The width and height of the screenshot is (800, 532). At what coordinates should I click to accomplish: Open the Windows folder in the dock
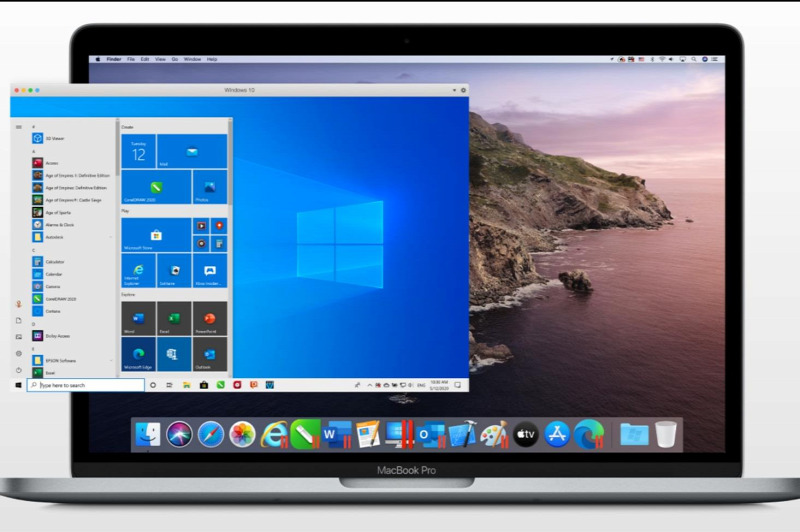pos(634,435)
